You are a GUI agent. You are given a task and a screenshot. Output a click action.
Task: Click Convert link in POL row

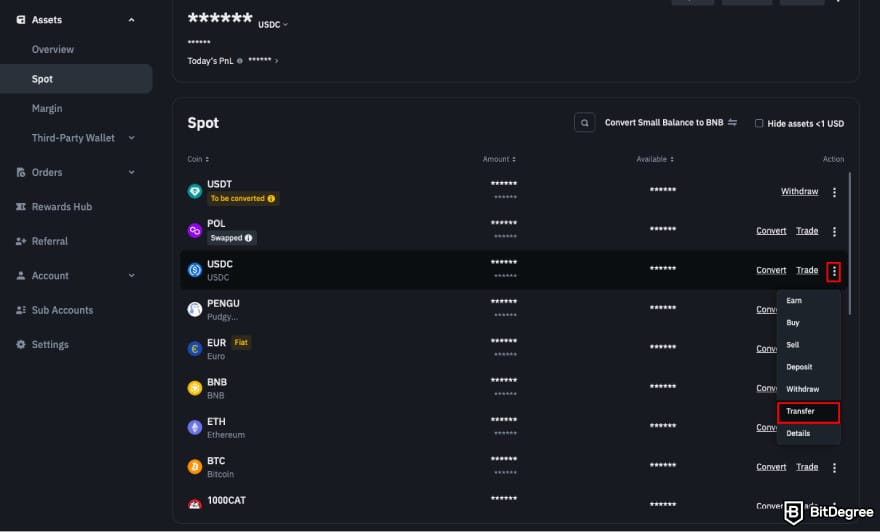pyautogui.click(x=771, y=231)
